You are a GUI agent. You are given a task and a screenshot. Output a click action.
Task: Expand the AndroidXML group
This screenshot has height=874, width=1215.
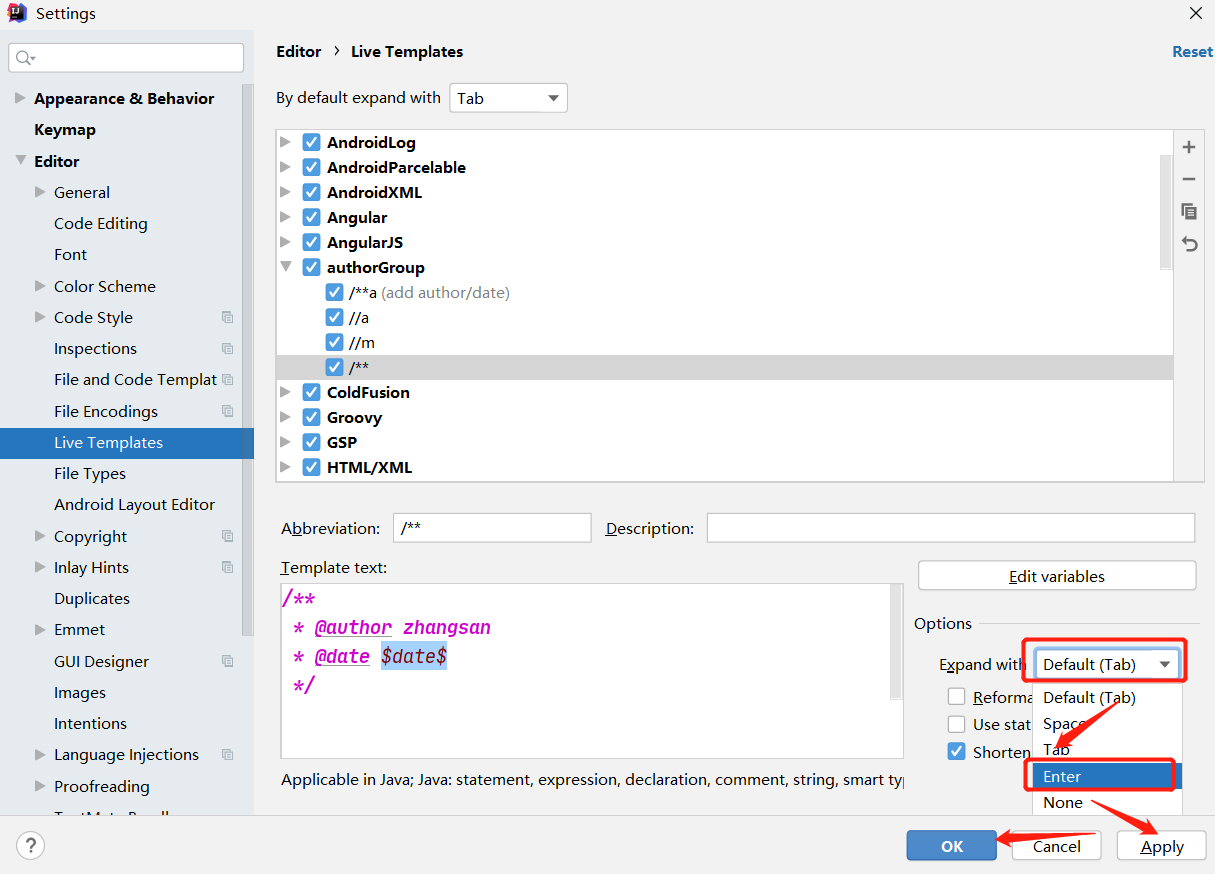coord(286,192)
